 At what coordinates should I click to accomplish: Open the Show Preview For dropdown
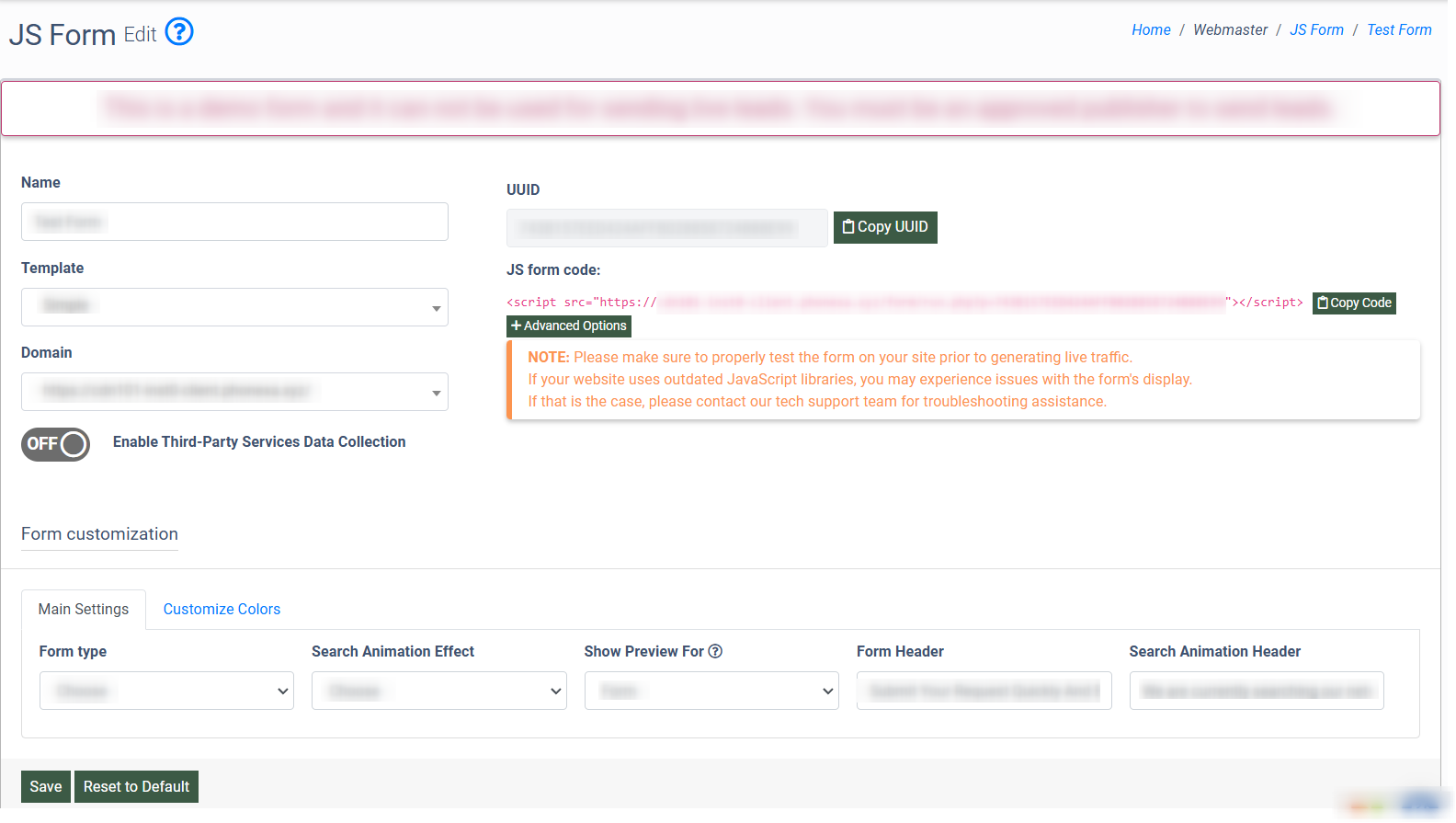711,691
